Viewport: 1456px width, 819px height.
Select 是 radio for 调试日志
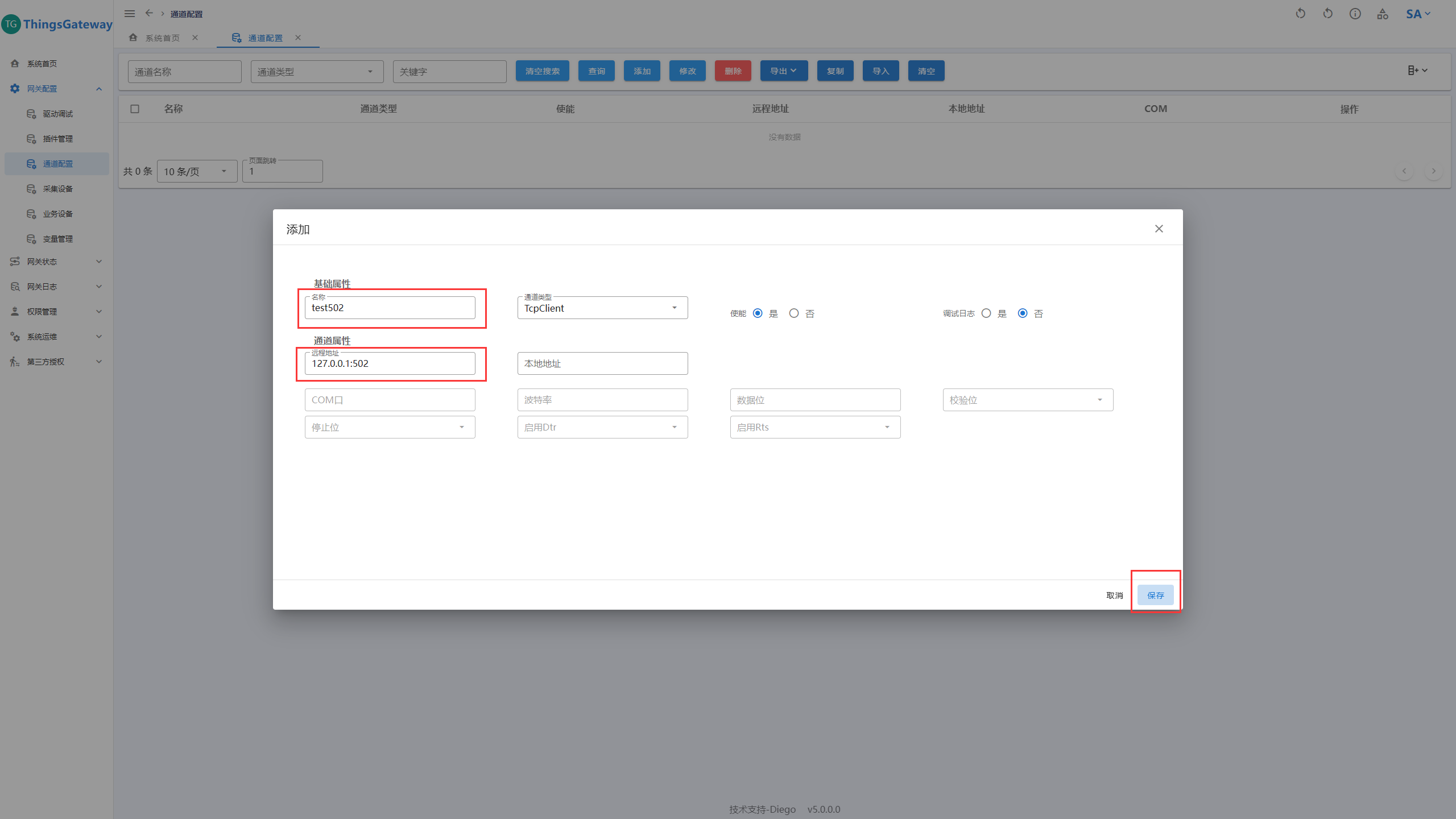pyautogui.click(x=986, y=313)
